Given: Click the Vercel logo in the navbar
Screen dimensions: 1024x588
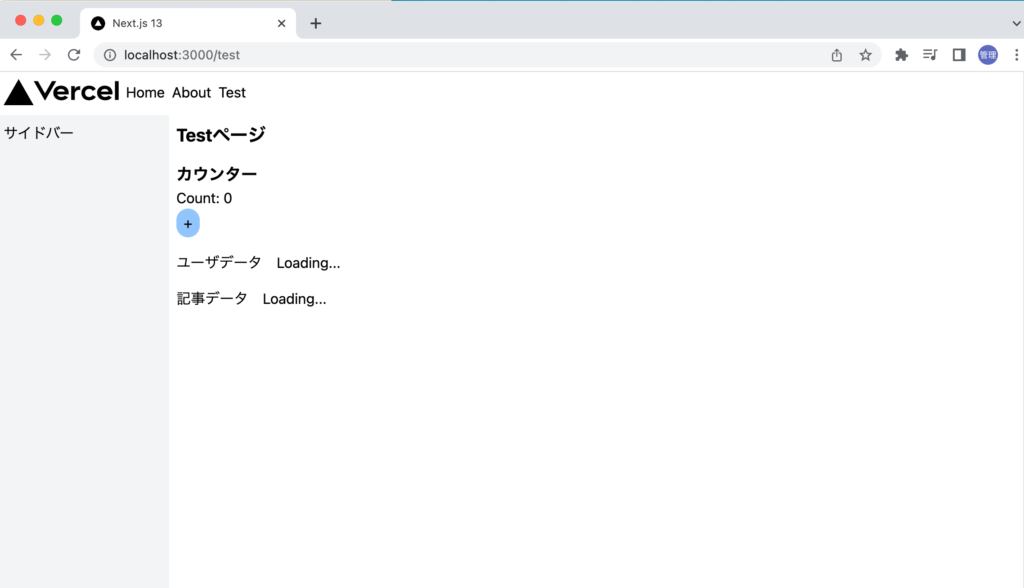Looking at the screenshot, I should 60,92.
